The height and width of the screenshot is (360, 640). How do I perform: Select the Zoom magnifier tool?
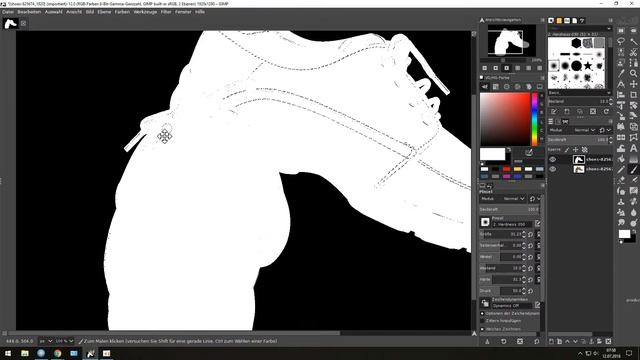[633, 73]
